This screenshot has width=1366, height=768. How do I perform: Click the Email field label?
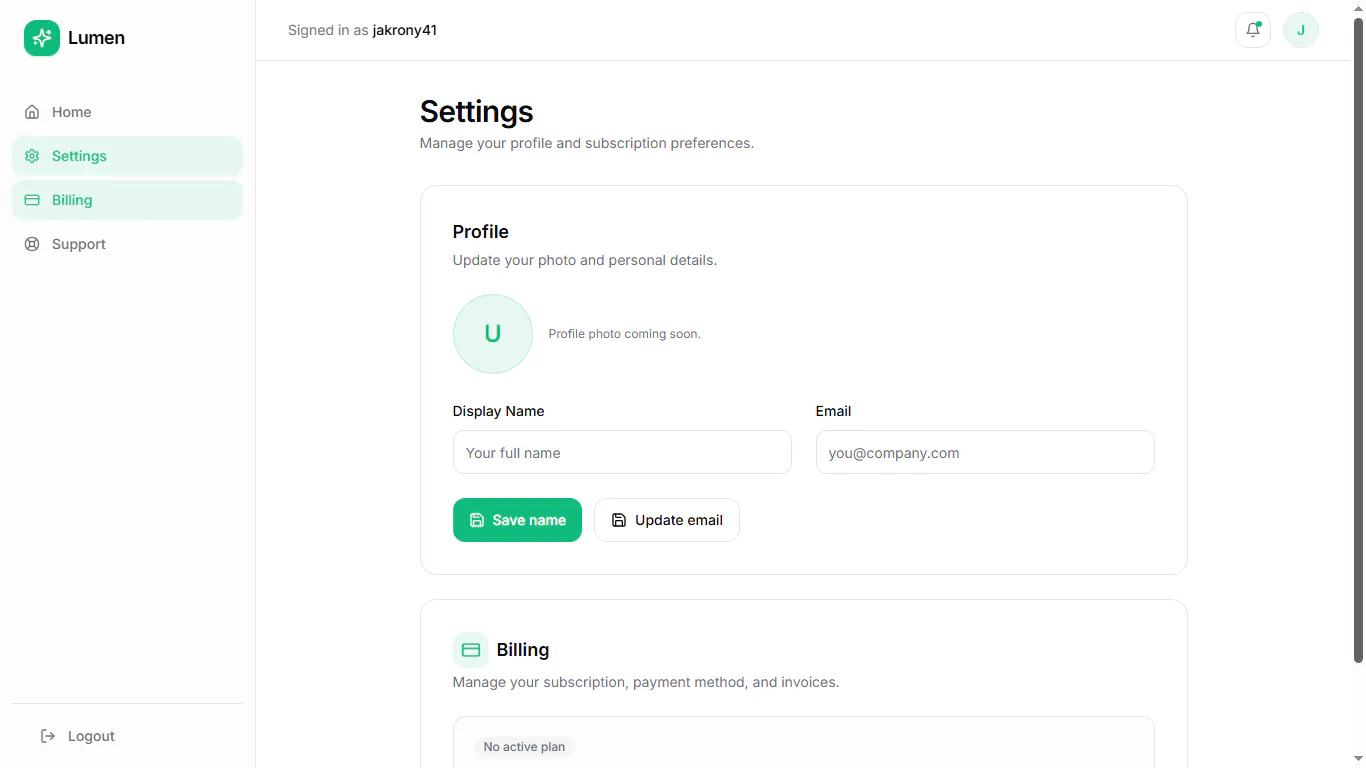click(834, 411)
